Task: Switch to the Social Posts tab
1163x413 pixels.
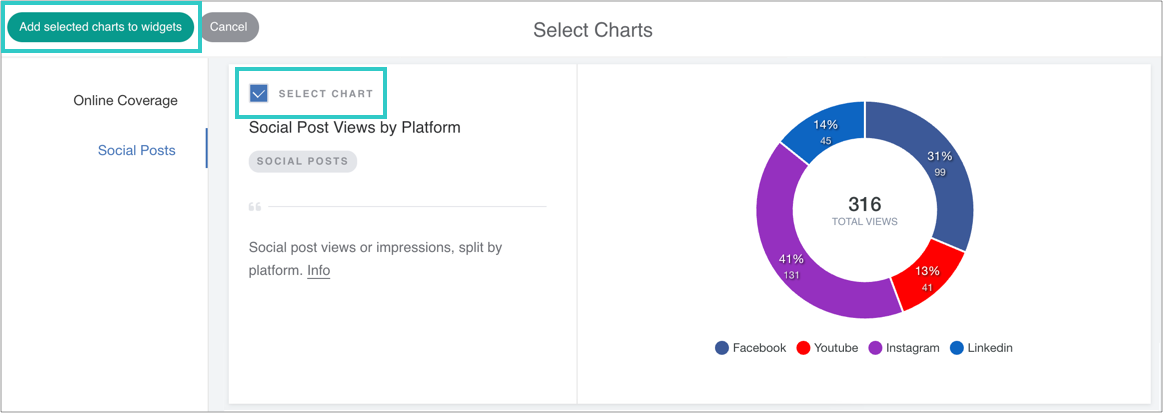Action: pos(136,150)
